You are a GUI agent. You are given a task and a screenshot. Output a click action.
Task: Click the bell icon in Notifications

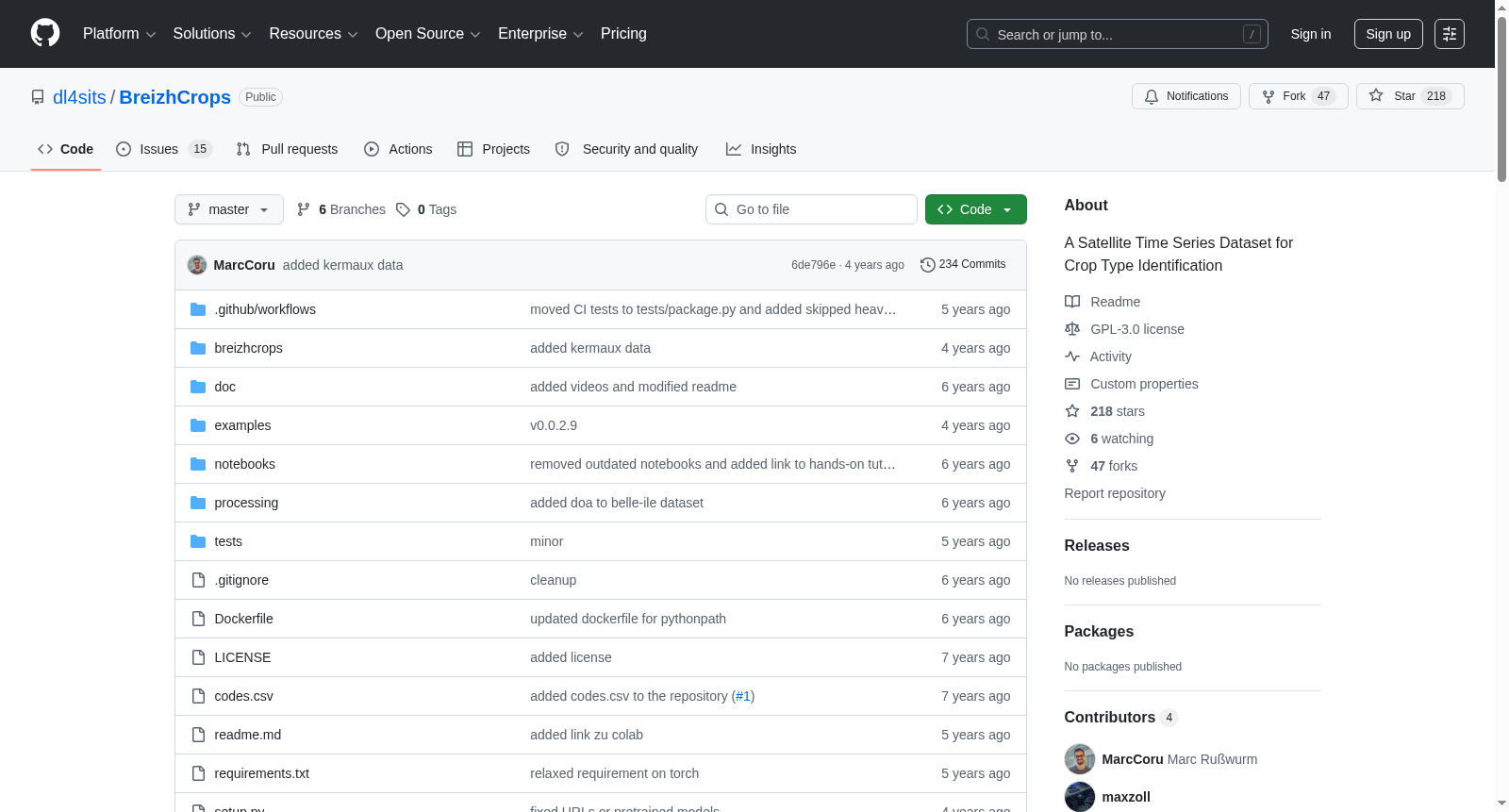coord(1152,96)
